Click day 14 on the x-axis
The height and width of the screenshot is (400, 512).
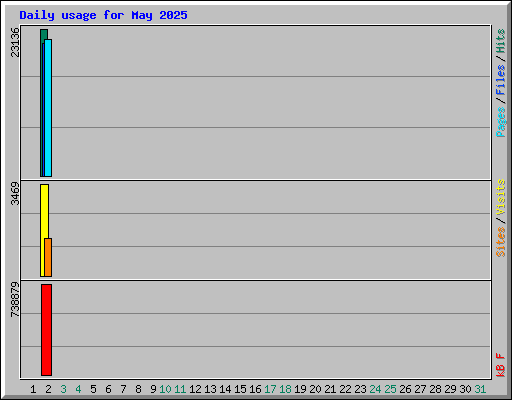coord(225,389)
